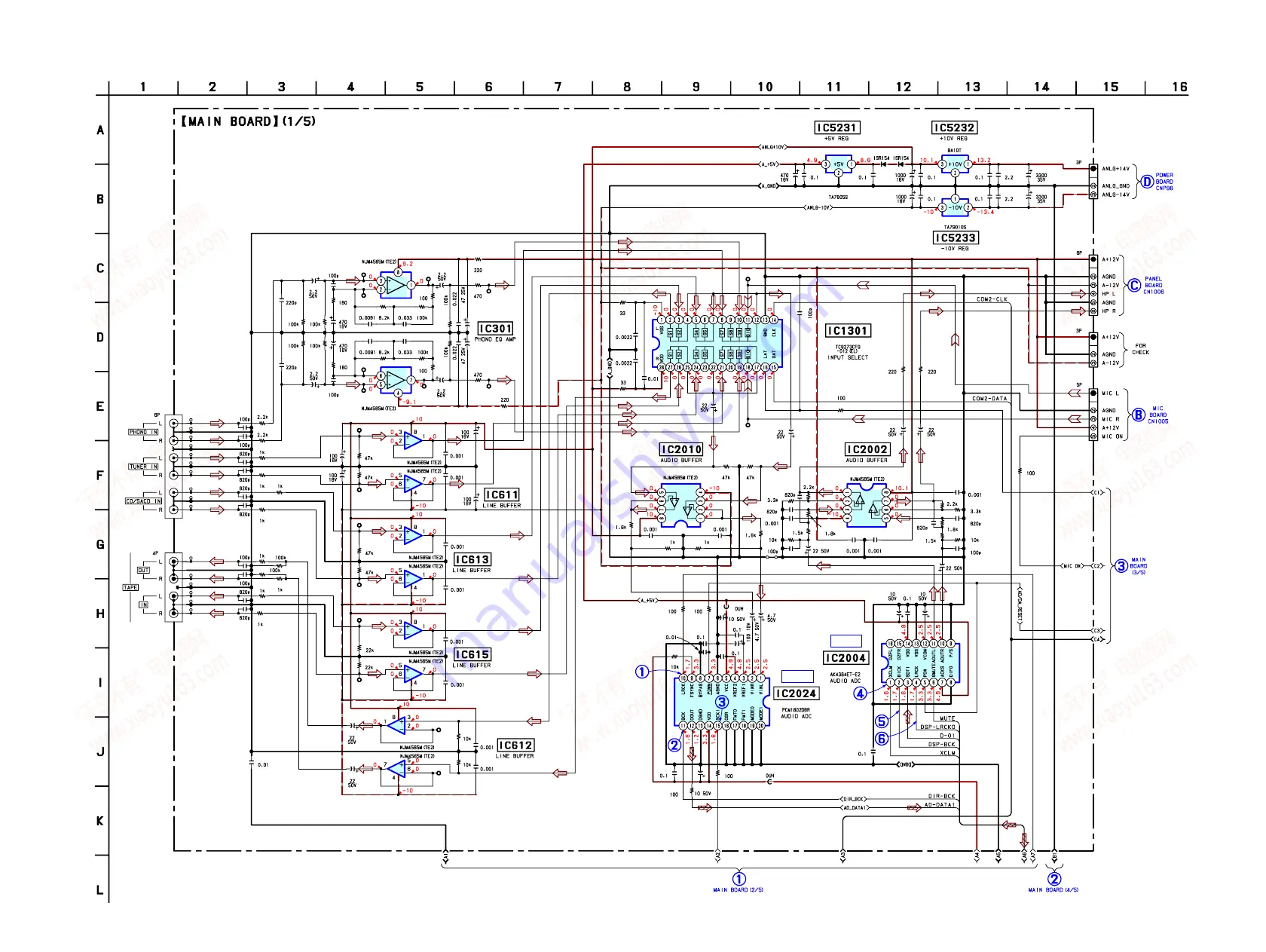Click the IC615 label

[x=472, y=655]
